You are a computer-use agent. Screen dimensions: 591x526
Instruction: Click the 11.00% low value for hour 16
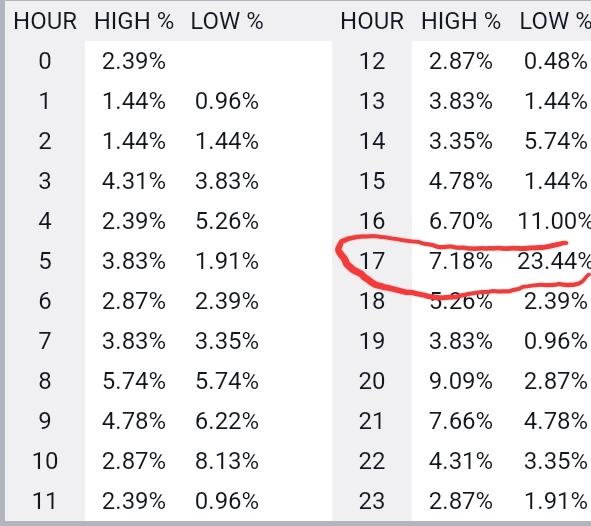click(x=554, y=221)
